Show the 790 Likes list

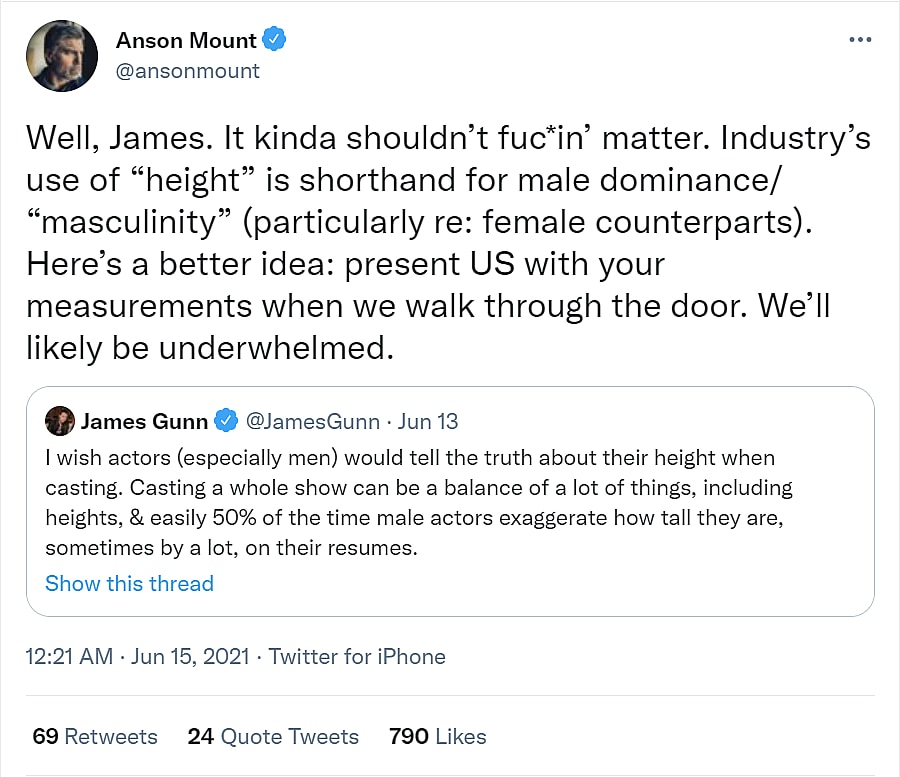437,737
